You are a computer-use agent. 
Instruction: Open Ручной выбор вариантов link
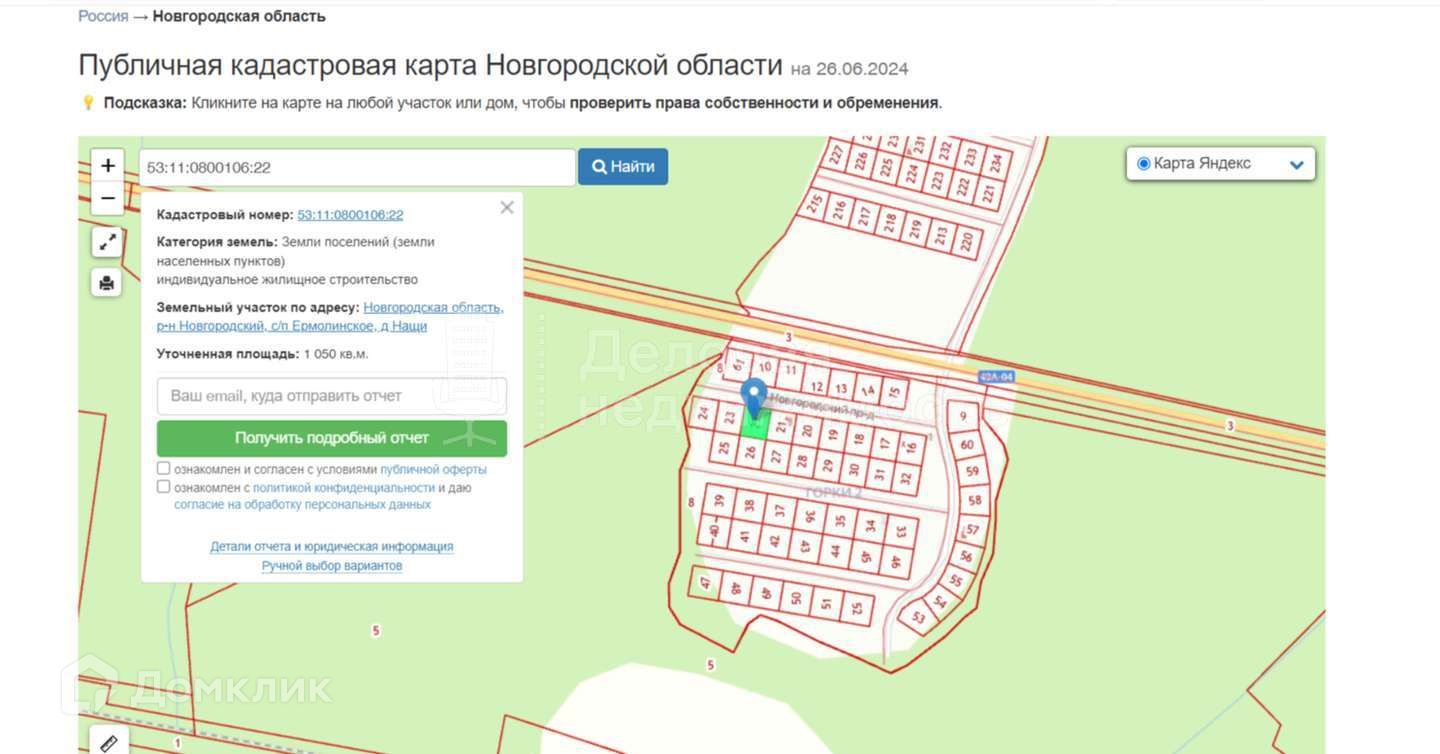click(332, 566)
